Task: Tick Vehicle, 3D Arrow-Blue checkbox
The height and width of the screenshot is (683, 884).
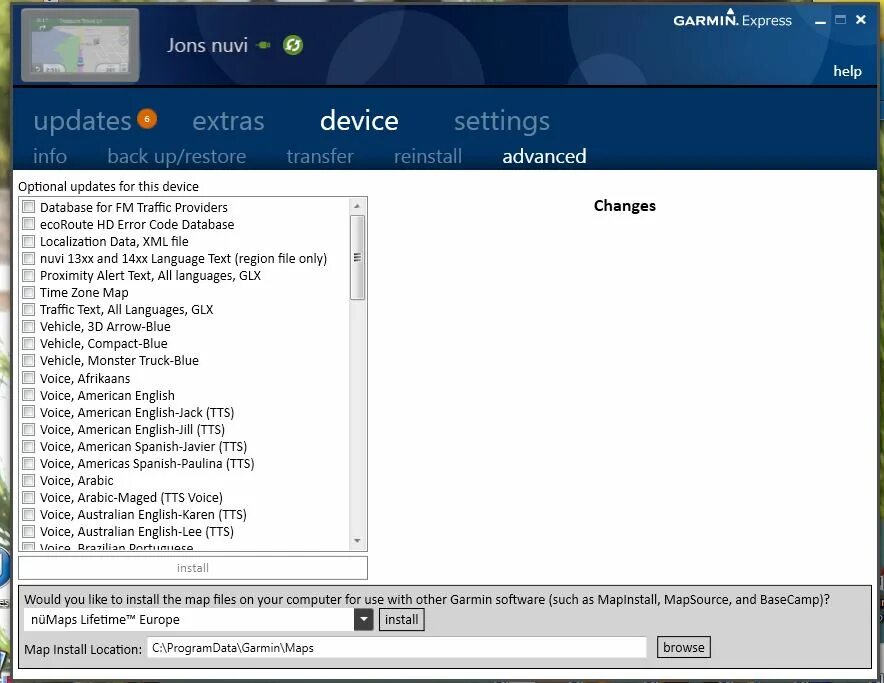Action: point(29,326)
